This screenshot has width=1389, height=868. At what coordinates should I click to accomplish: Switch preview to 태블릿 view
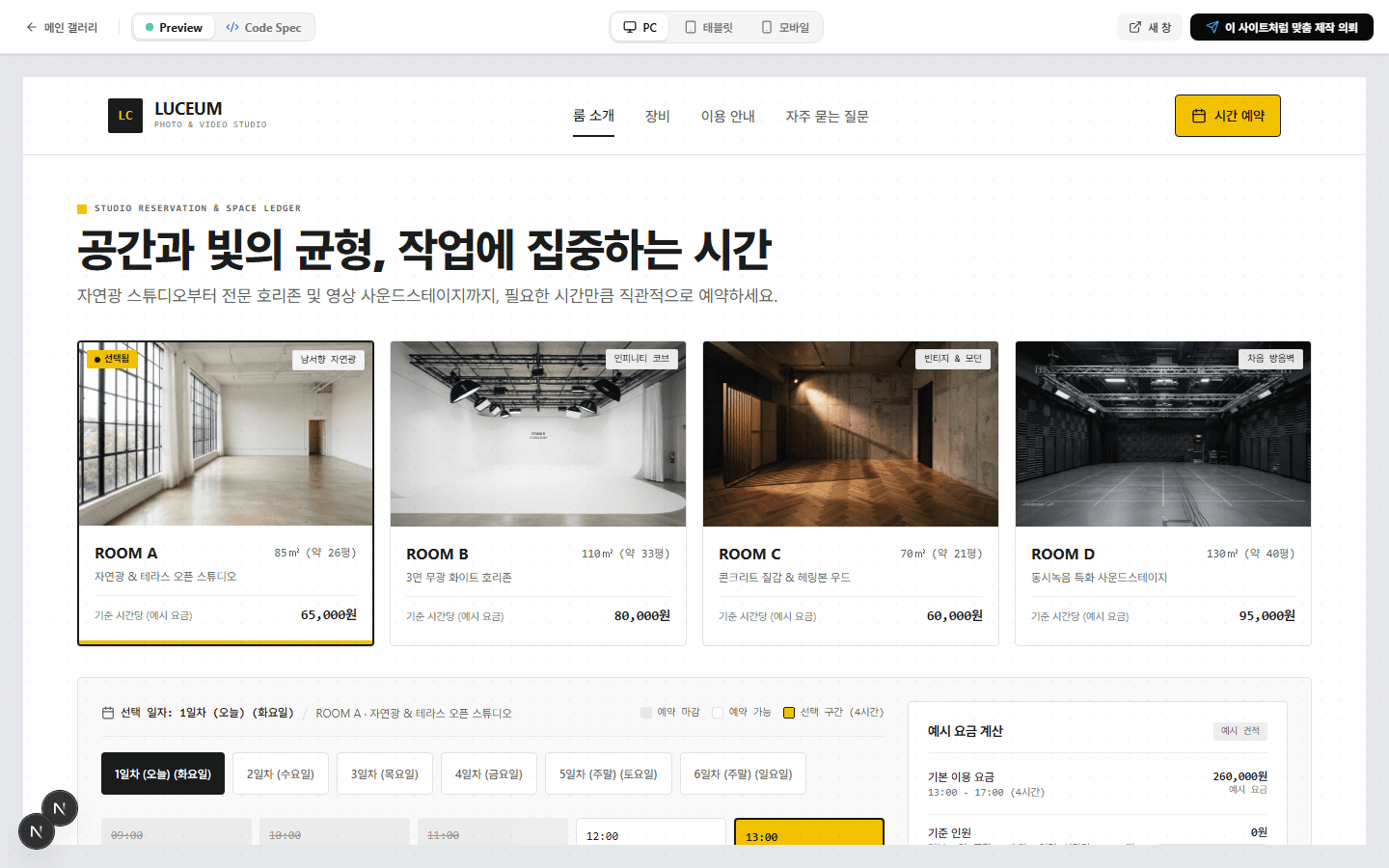pos(709,27)
